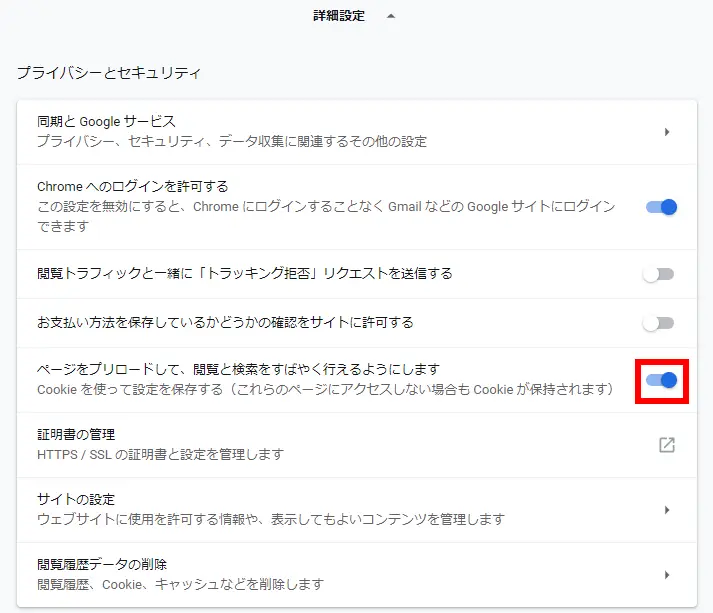Toggle Chrome へのログインを許可する switch
The height and width of the screenshot is (613, 713).
pos(662,207)
